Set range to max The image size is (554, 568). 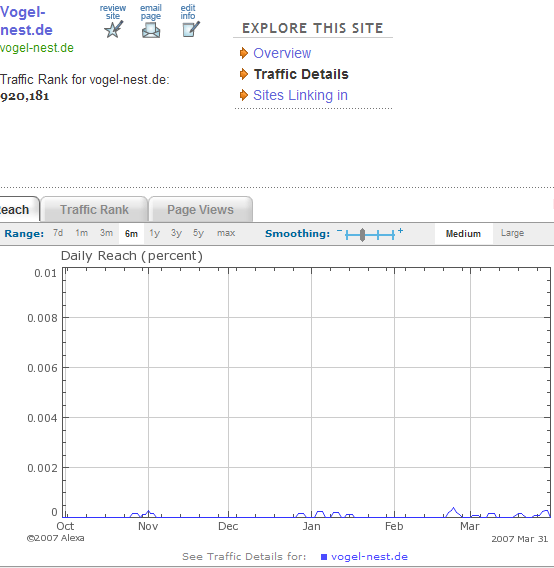pos(226,233)
